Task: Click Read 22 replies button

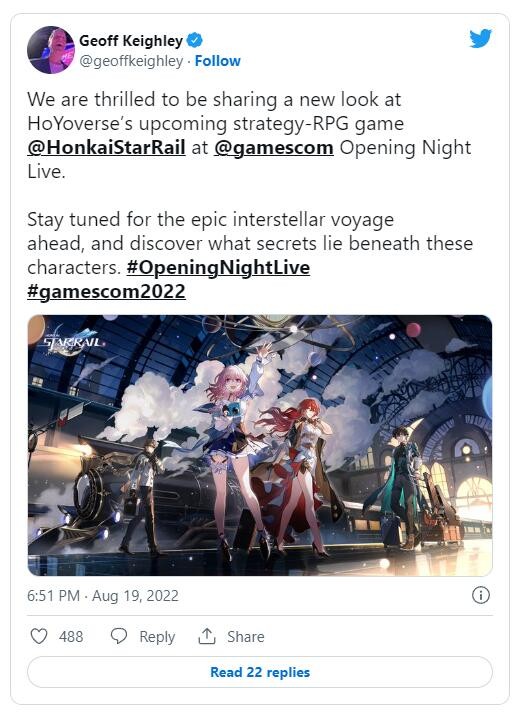Action: [260, 672]
